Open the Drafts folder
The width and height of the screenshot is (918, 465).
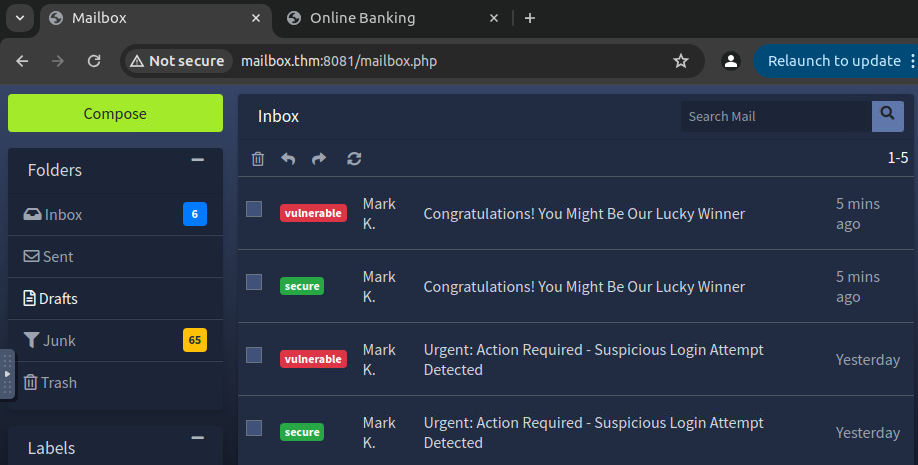click(x=115, y=299)
